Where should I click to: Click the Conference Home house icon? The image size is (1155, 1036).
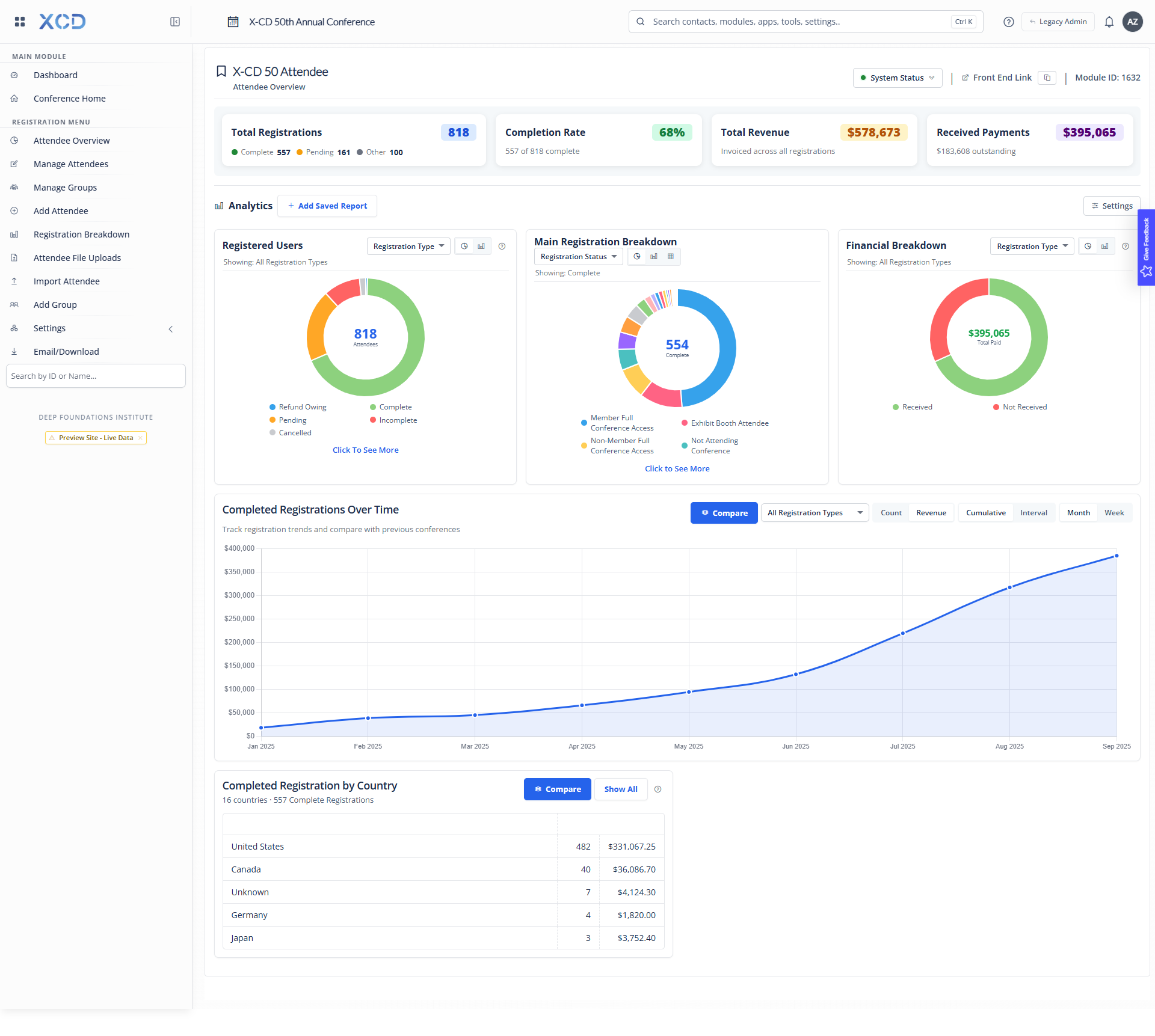coord(14,99)
